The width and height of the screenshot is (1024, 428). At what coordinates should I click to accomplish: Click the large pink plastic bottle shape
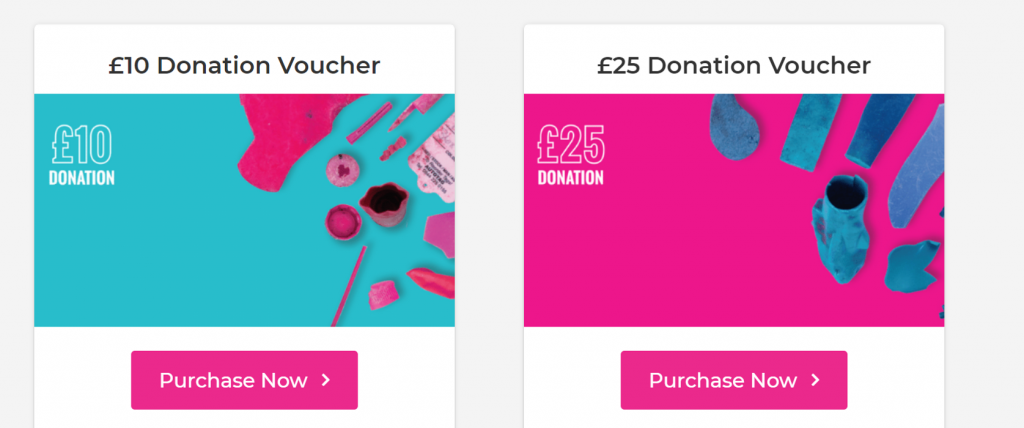pyautogui.click(x=293, y=140)
